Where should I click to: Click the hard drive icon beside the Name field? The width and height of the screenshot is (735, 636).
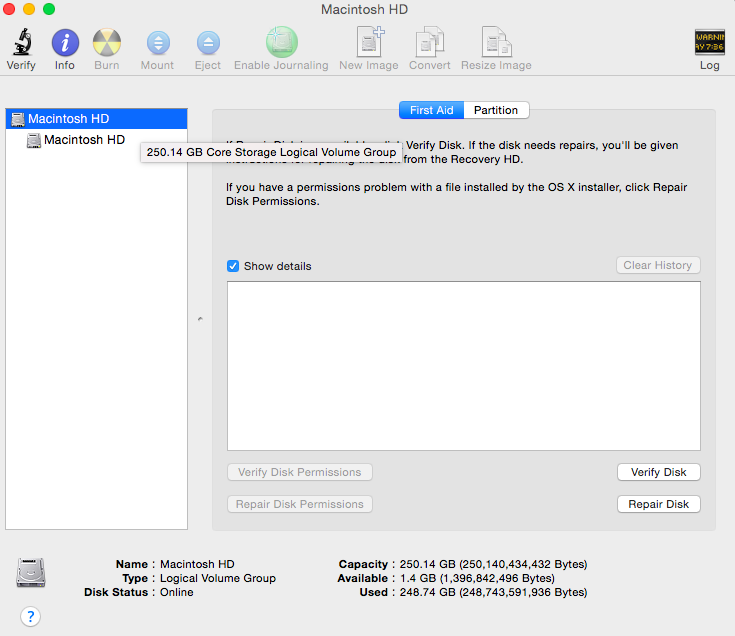(x=31, y=572)
